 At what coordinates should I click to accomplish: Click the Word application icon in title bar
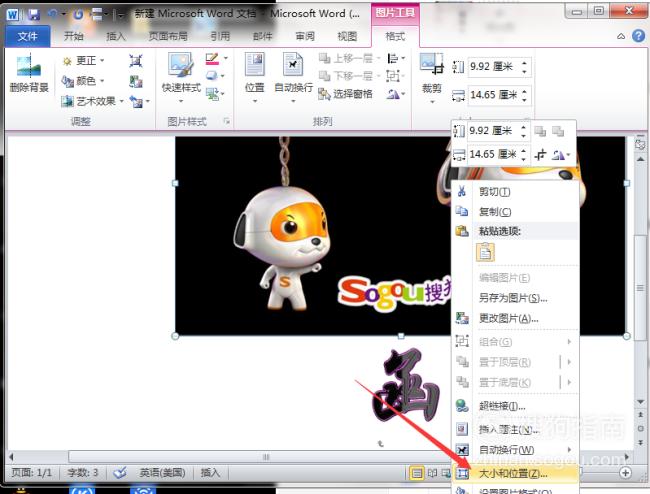point(12,15)
